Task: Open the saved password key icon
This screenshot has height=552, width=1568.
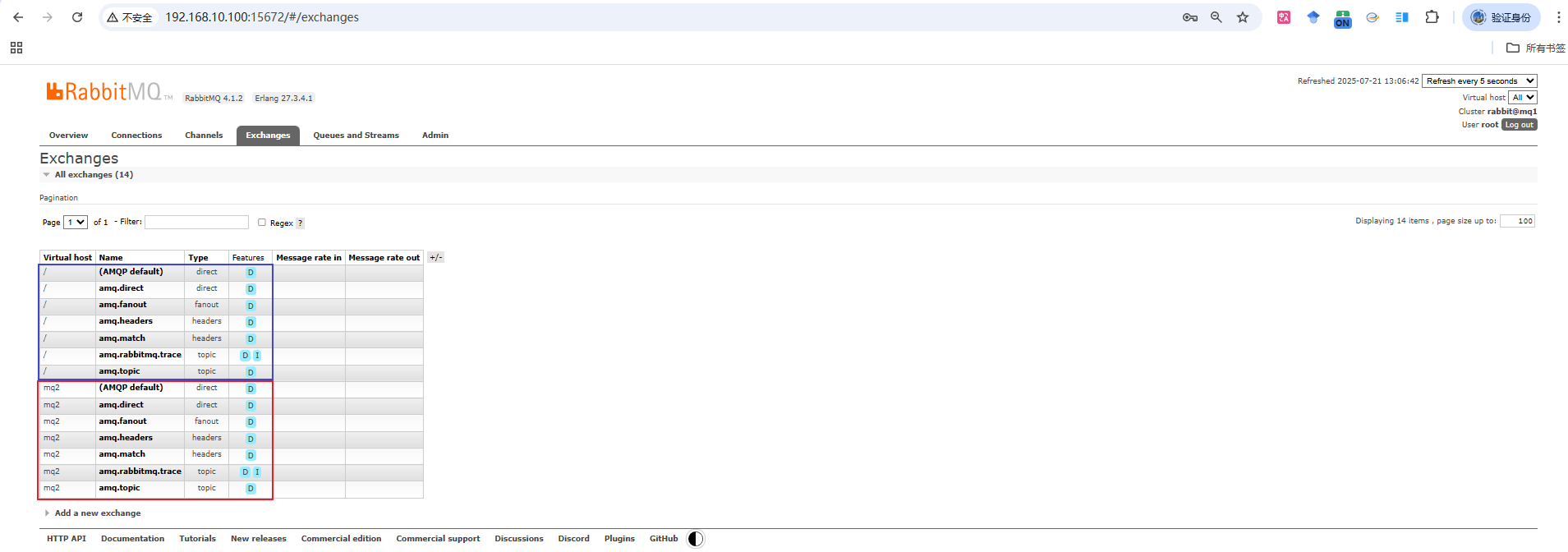Action: [1189, 17]
